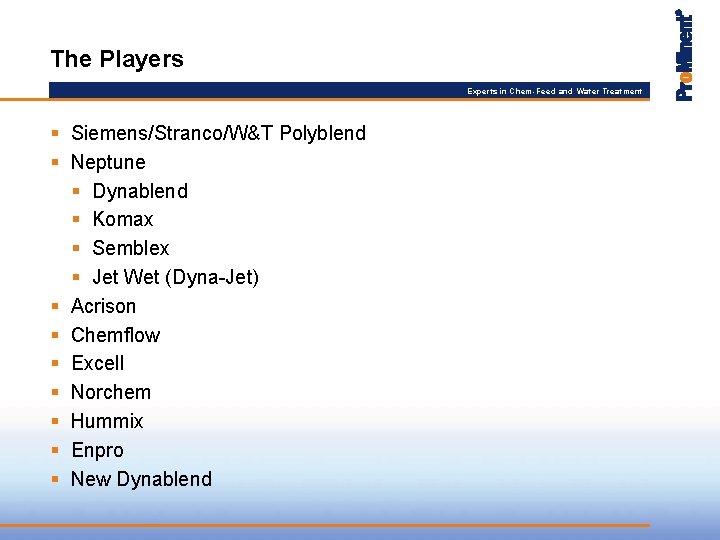Select 'The Players' slide title

click(x=117, y=59)
